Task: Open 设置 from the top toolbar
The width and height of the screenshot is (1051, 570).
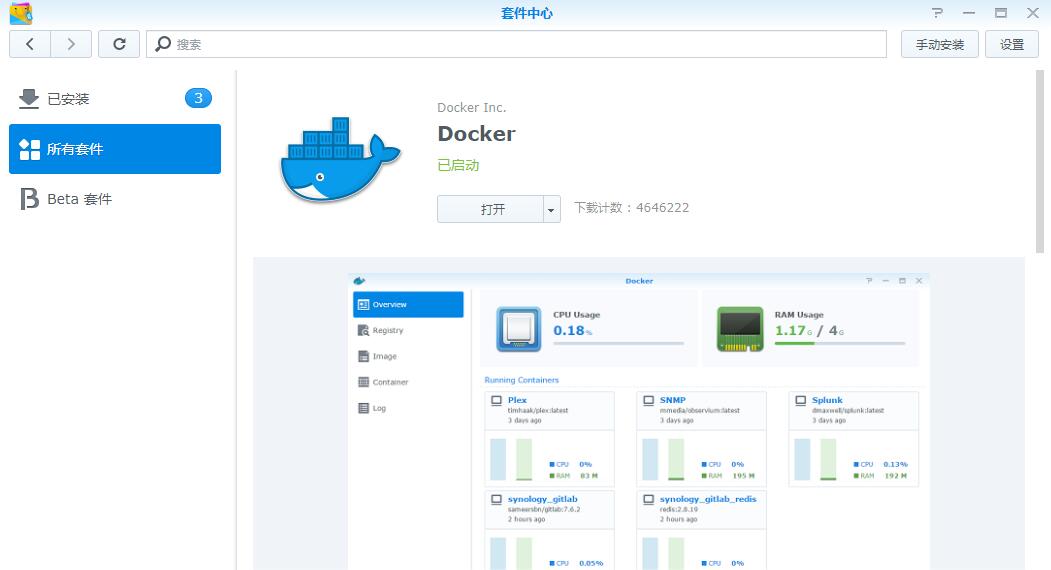Action: click(x=1012, y=44)
